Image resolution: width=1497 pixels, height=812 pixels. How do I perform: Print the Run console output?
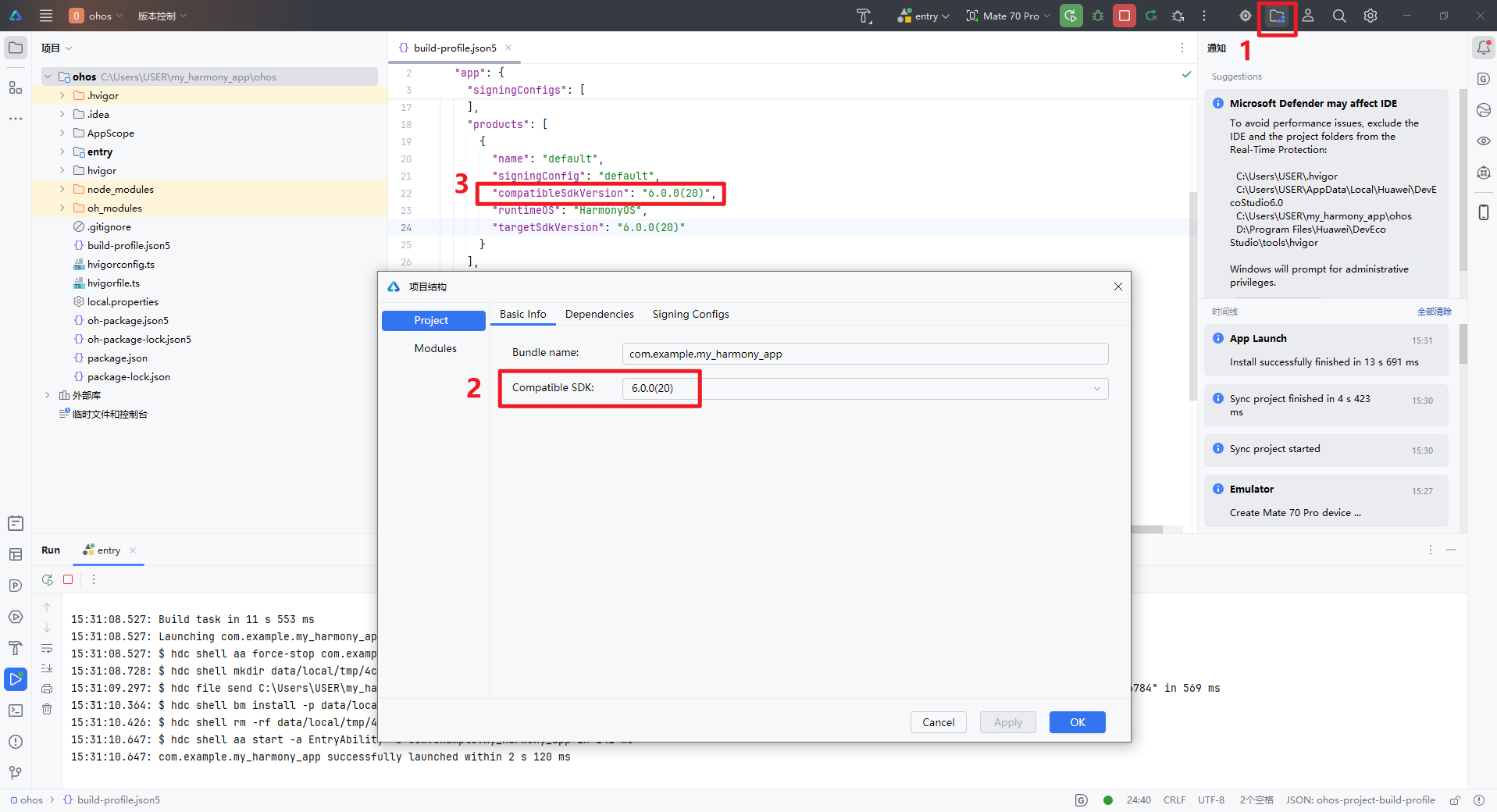(x=47, y=689)
